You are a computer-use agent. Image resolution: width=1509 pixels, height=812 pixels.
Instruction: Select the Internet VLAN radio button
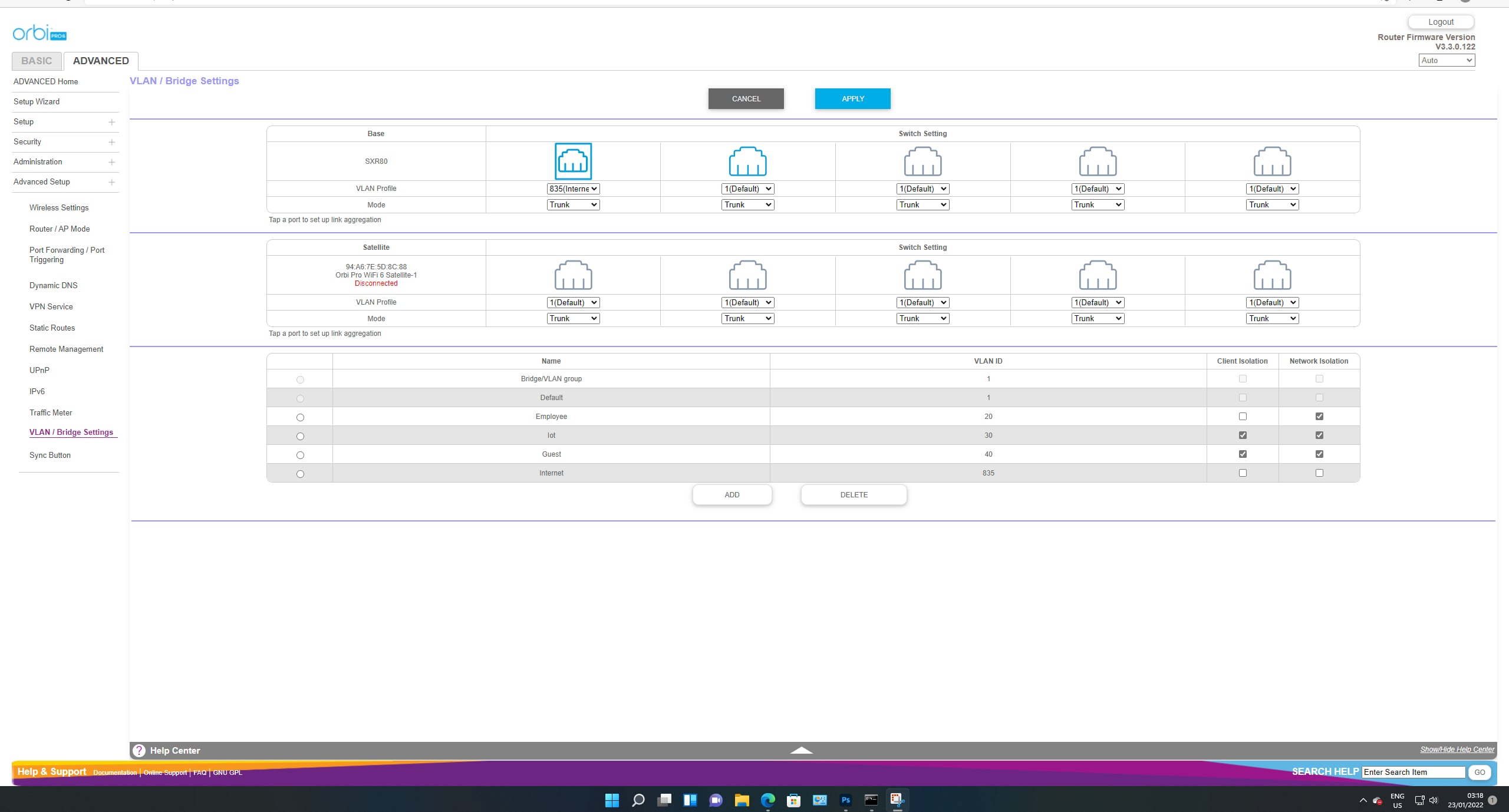(x=300, y=474)
